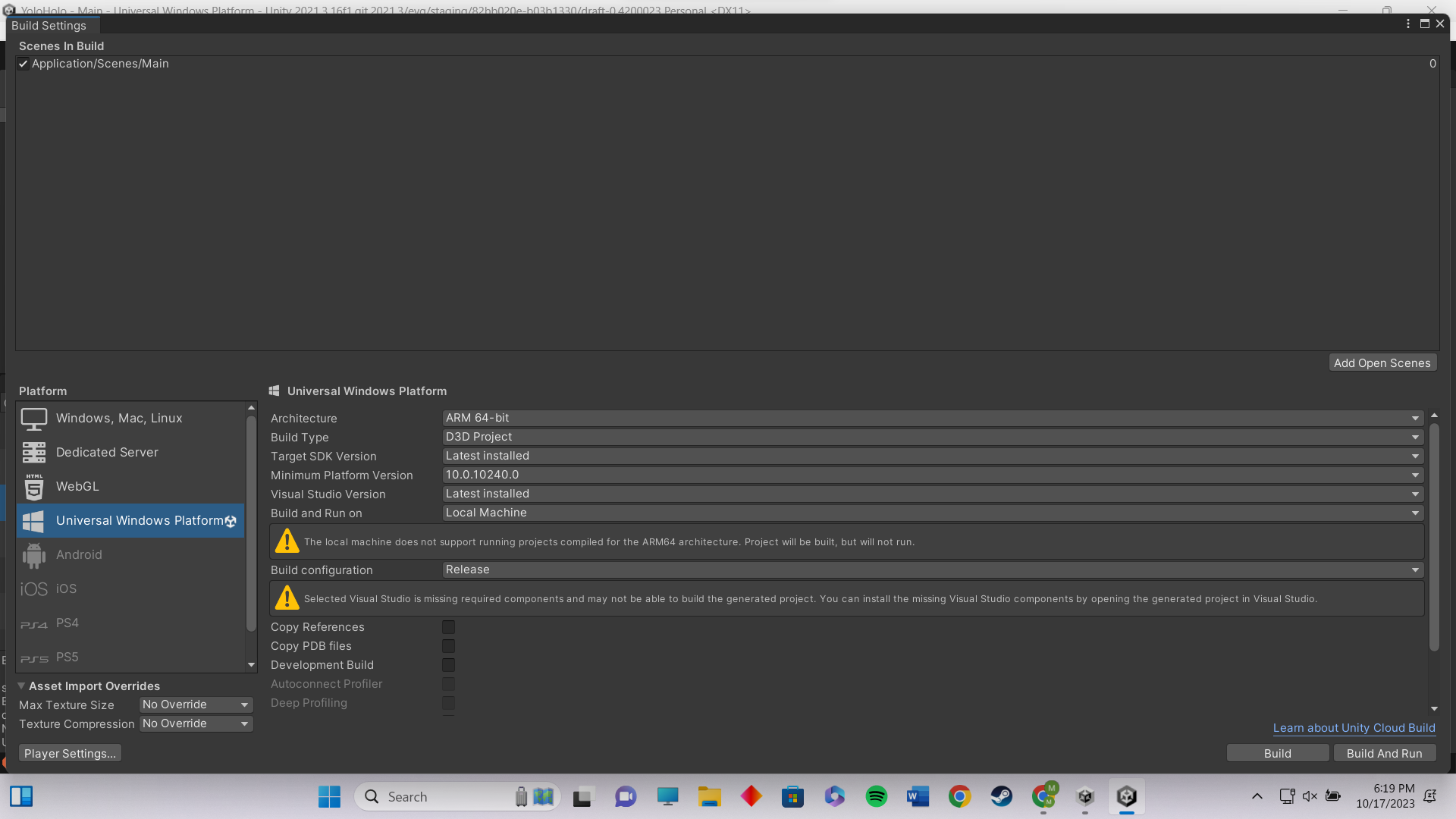Select the Windows, Mac, Linux platform icon
Image resolution: width=1456 pixels, height=819 pixels.
34,419
